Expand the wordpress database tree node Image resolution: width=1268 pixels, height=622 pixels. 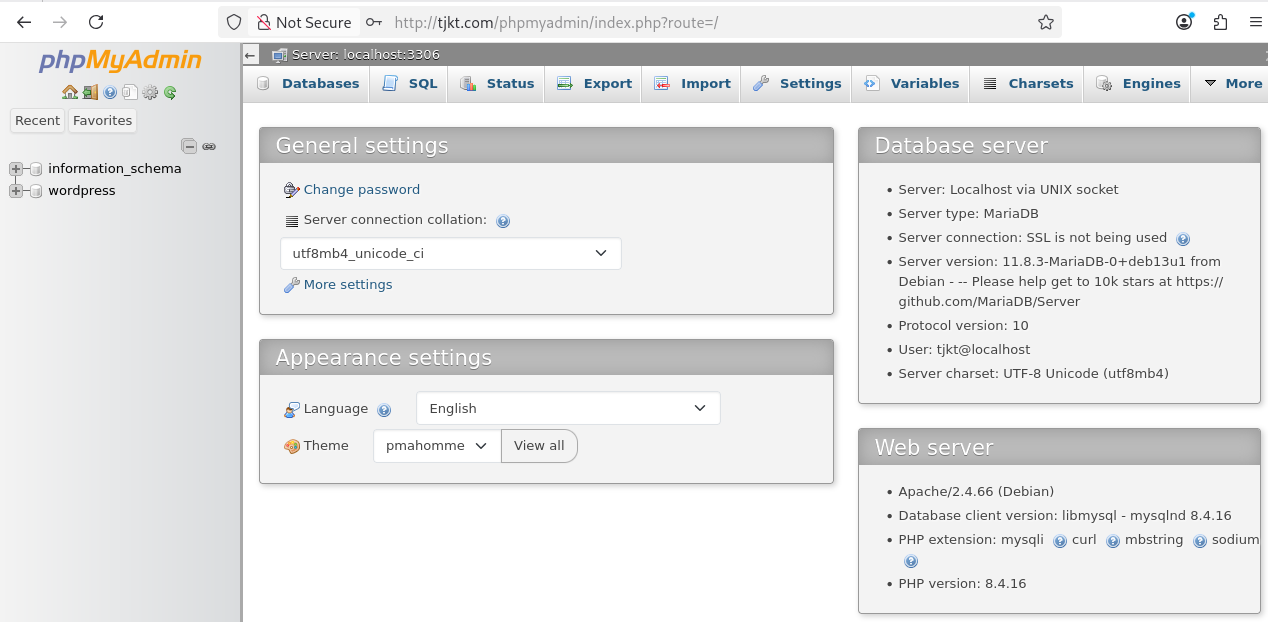16,191
